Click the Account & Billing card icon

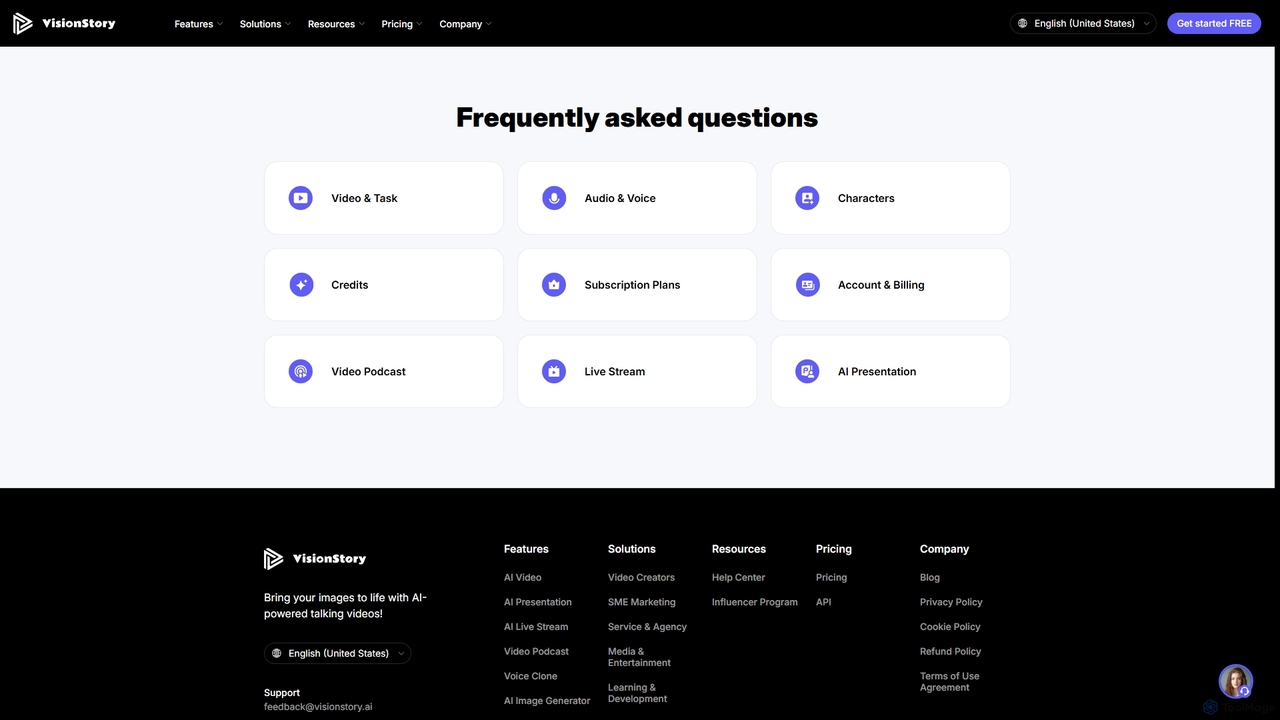click(807, 285)
